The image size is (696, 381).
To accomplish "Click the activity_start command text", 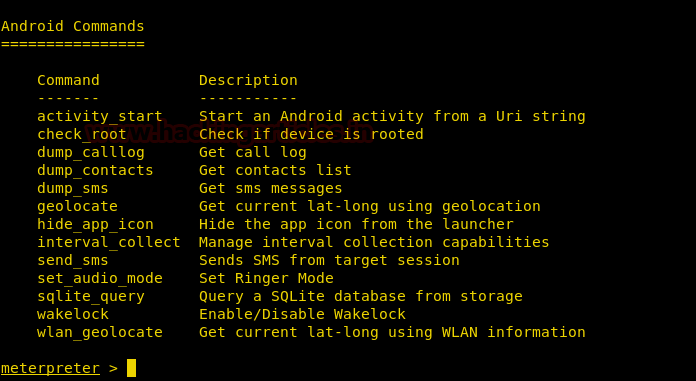I will 100,117.
